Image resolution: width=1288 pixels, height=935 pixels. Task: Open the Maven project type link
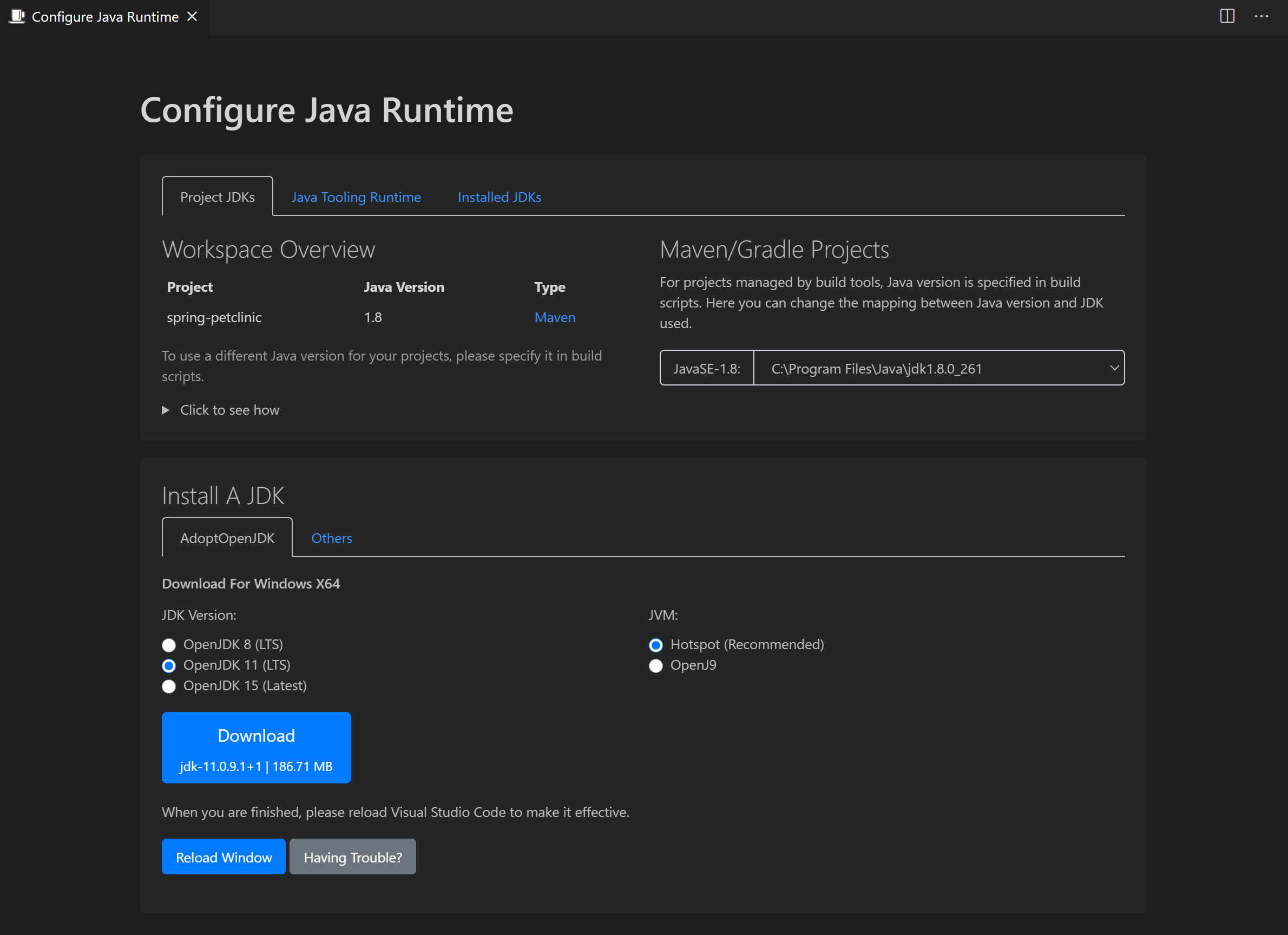(554, 318)
